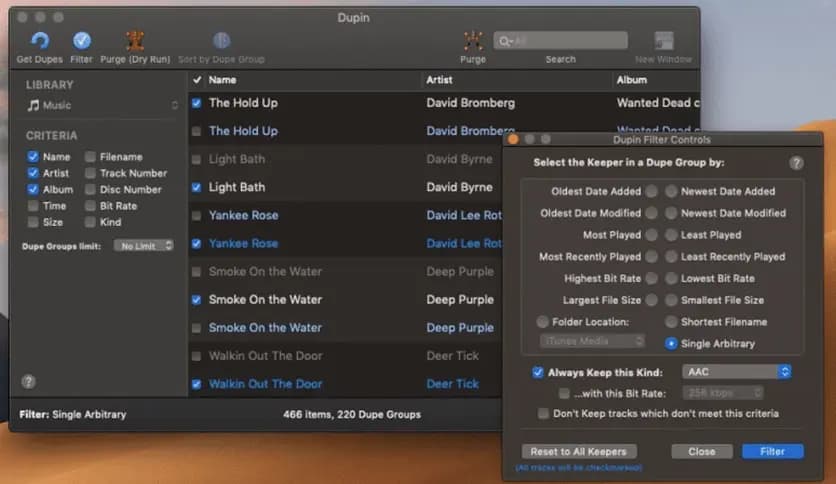This screenshot has width=836, height=484.
Task: Enable the with this Bit Rate checkbox
Action: [564, 393]
